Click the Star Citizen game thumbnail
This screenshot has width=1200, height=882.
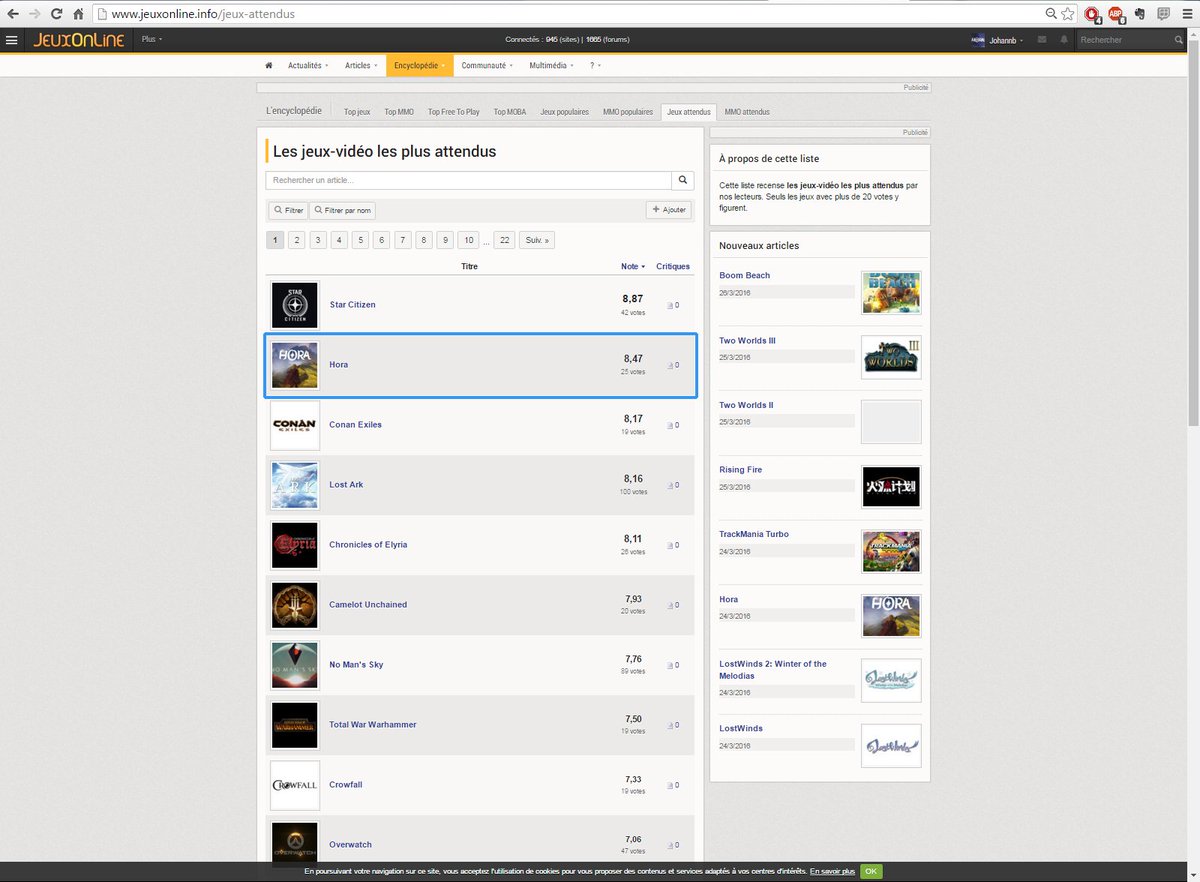pos(295,305)
